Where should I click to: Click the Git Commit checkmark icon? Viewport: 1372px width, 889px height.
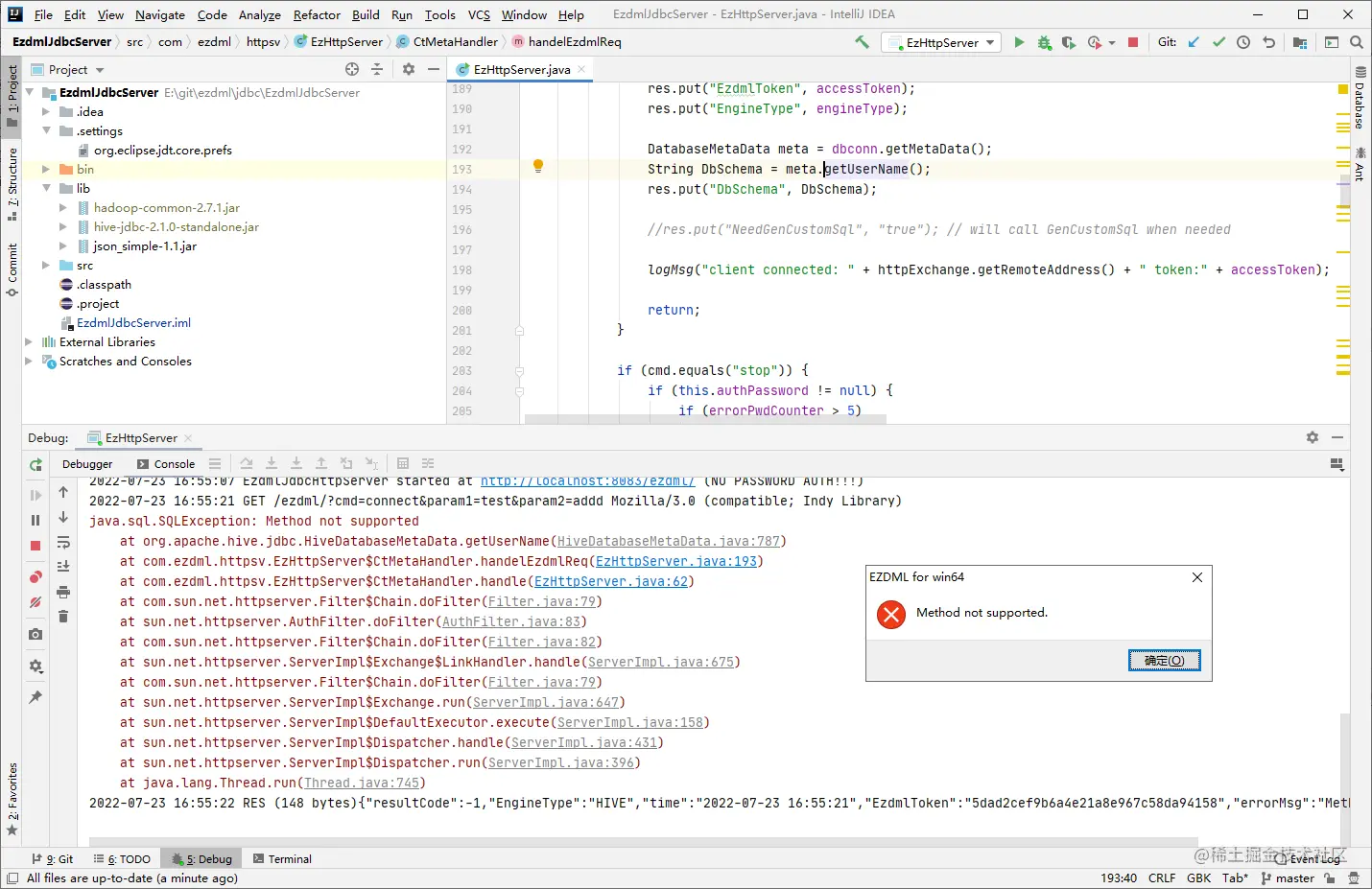[x=1218, y=42]
